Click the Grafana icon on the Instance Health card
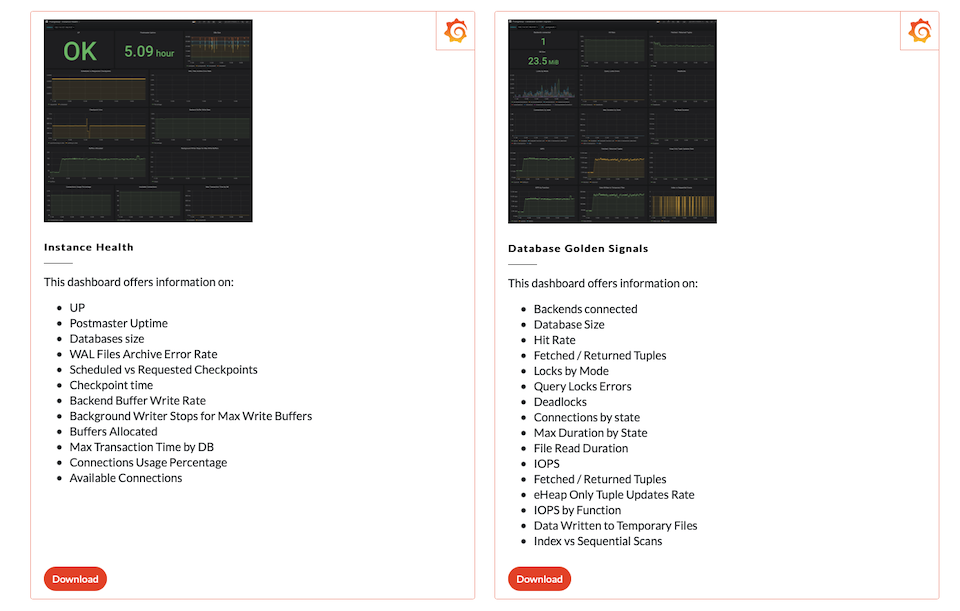Screen dimensions: 960x611 (456, 31)
